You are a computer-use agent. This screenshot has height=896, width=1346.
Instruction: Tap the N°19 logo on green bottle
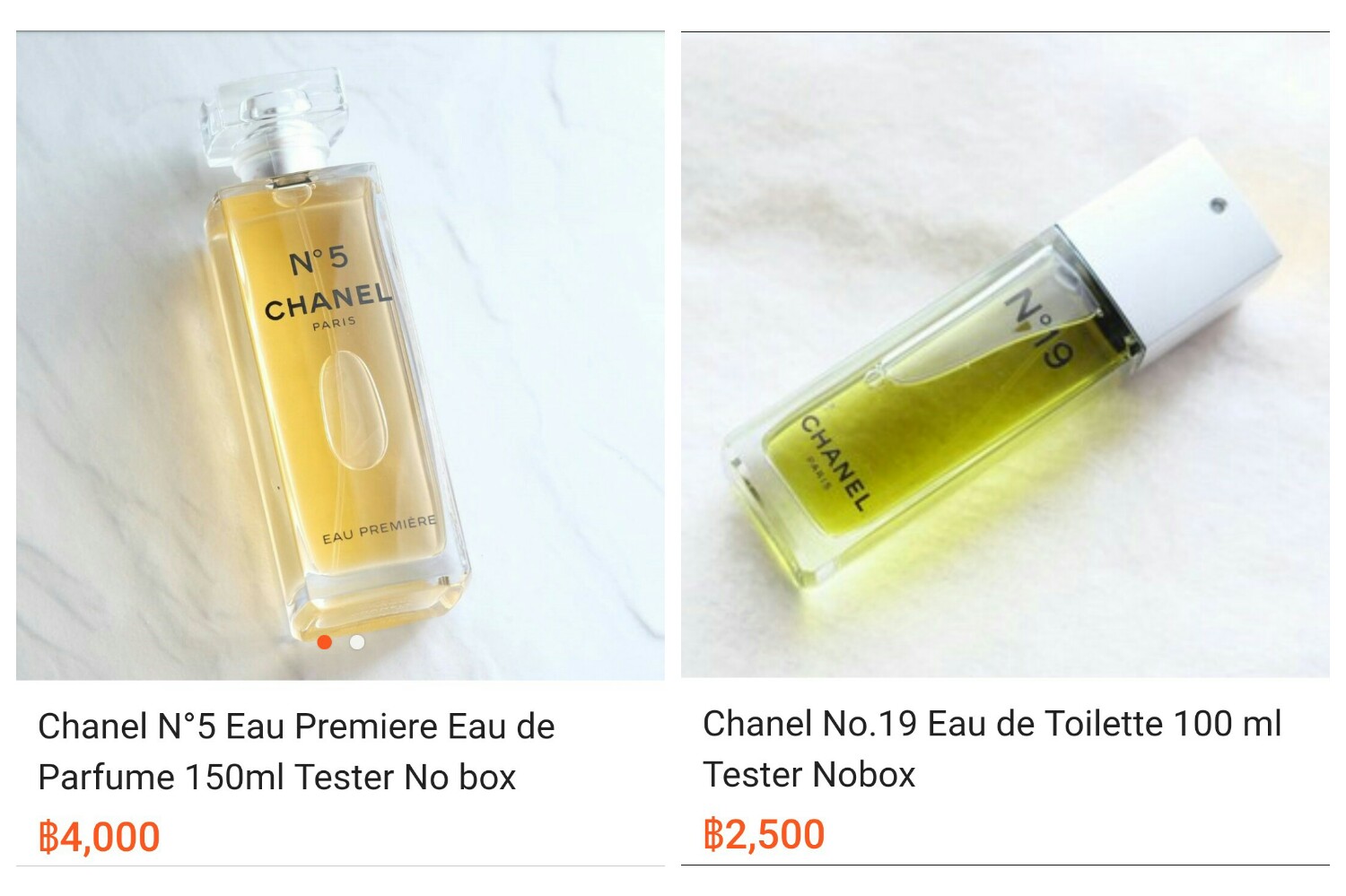point(1041,329)
